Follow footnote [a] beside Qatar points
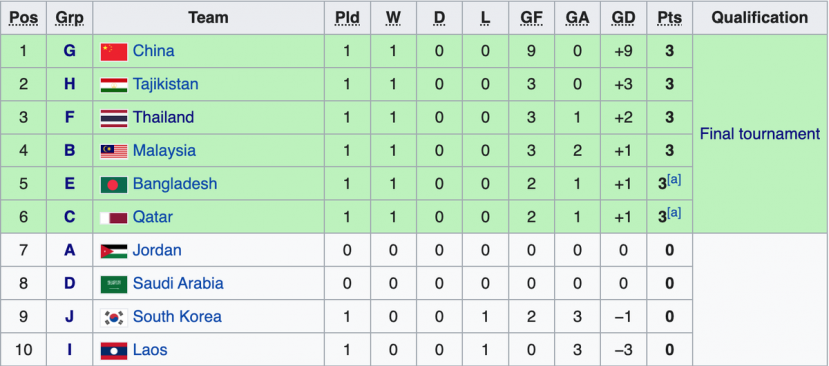829x366 pixels. 674,213
